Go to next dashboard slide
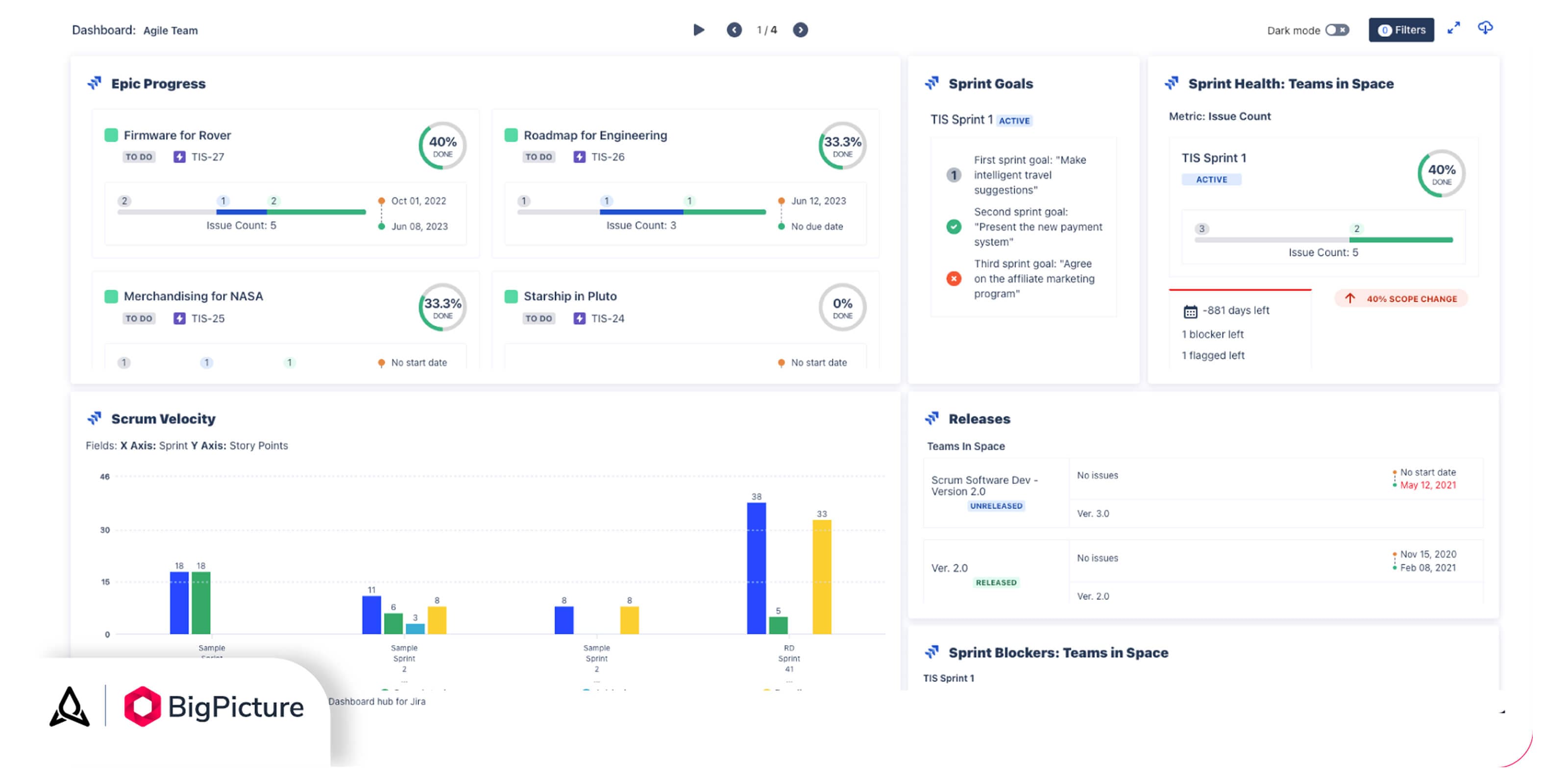Viewport: 1568px width, 779px height. coord(801,30)
